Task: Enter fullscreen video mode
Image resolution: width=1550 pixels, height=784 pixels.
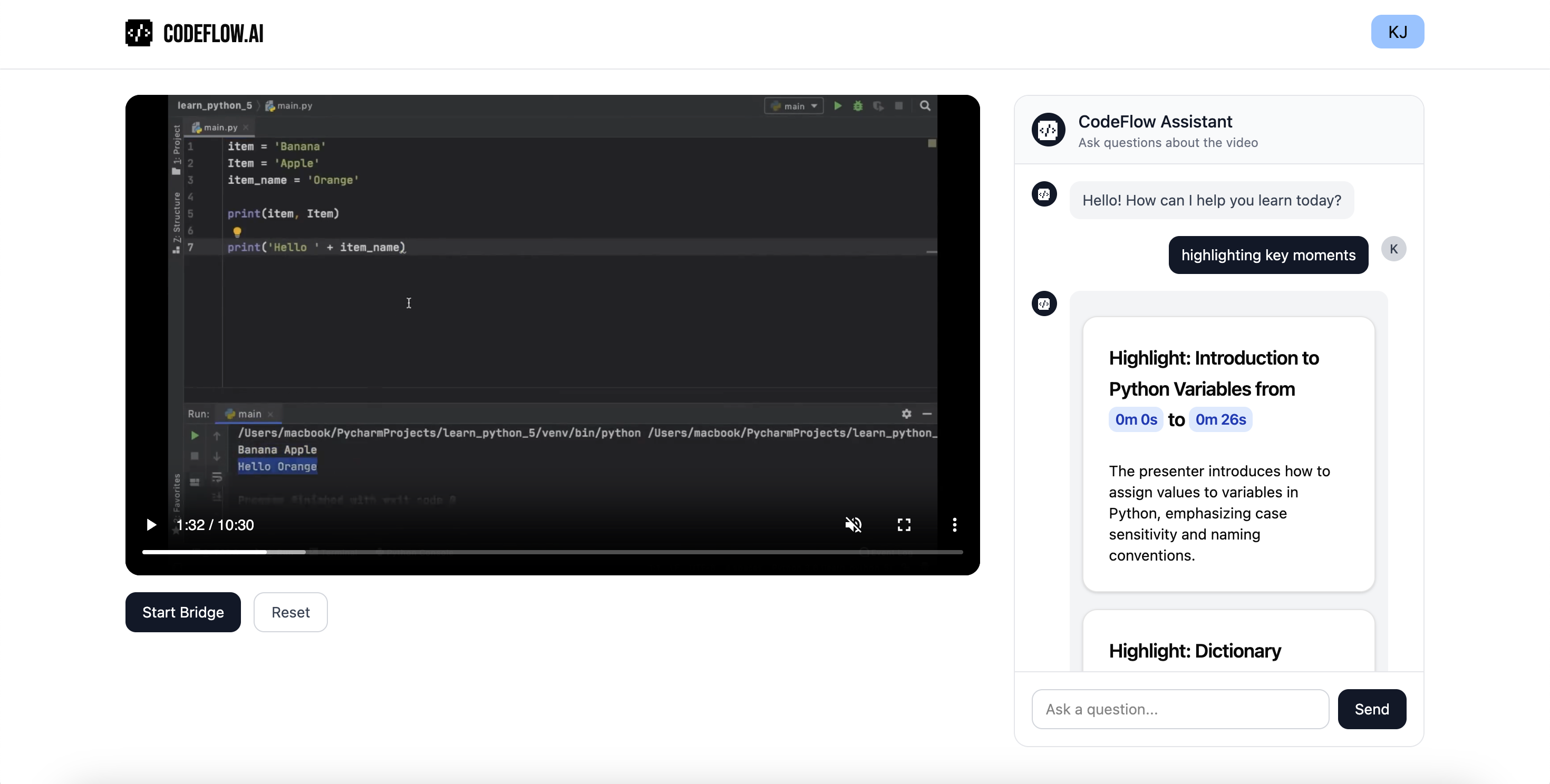Action: [x=904, y=525]
